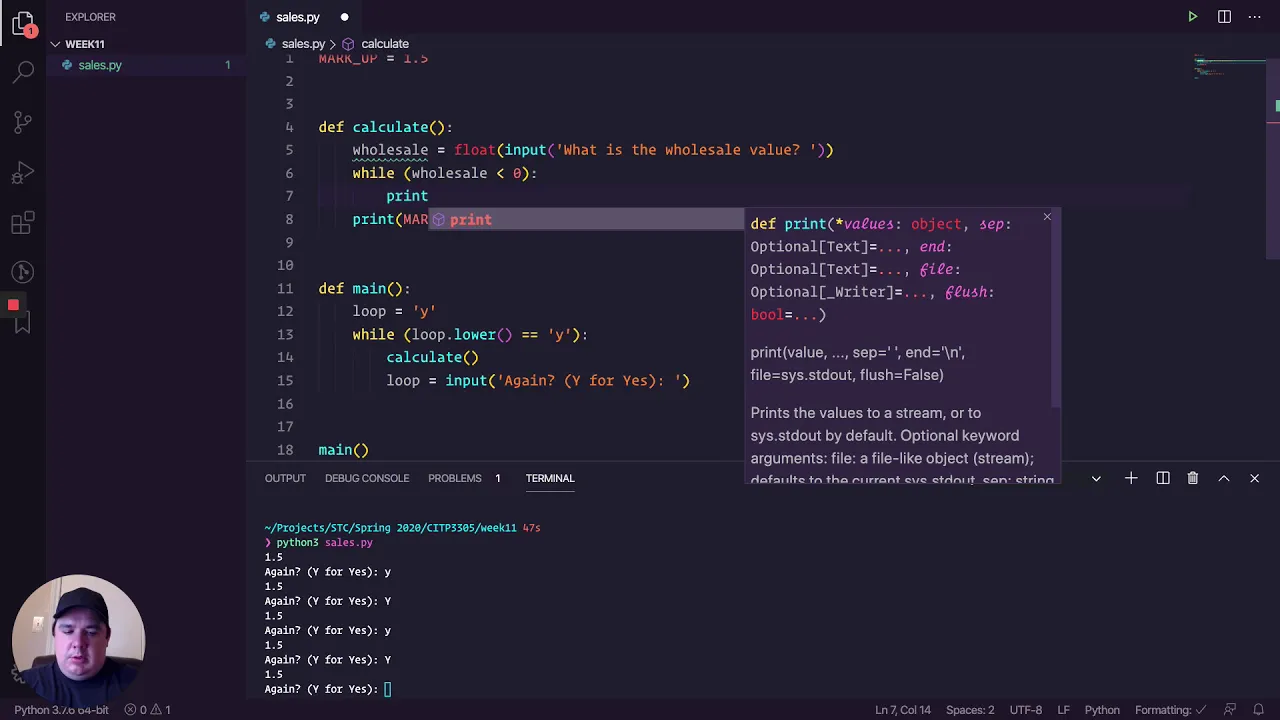Switch to the DEBUG CONSOLE tab

(x=367, y=478)
